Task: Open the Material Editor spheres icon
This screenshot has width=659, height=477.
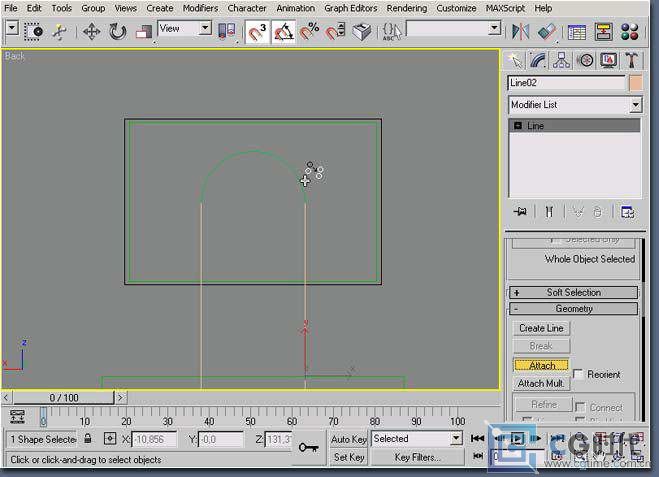Action: tap(630, 32)
